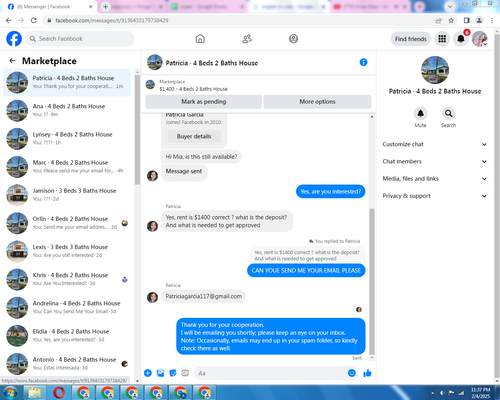This screenshot has height=400, width=500.
Task: Click Patricia's listing thumbnail in right panel
Action: pos(435,70)
